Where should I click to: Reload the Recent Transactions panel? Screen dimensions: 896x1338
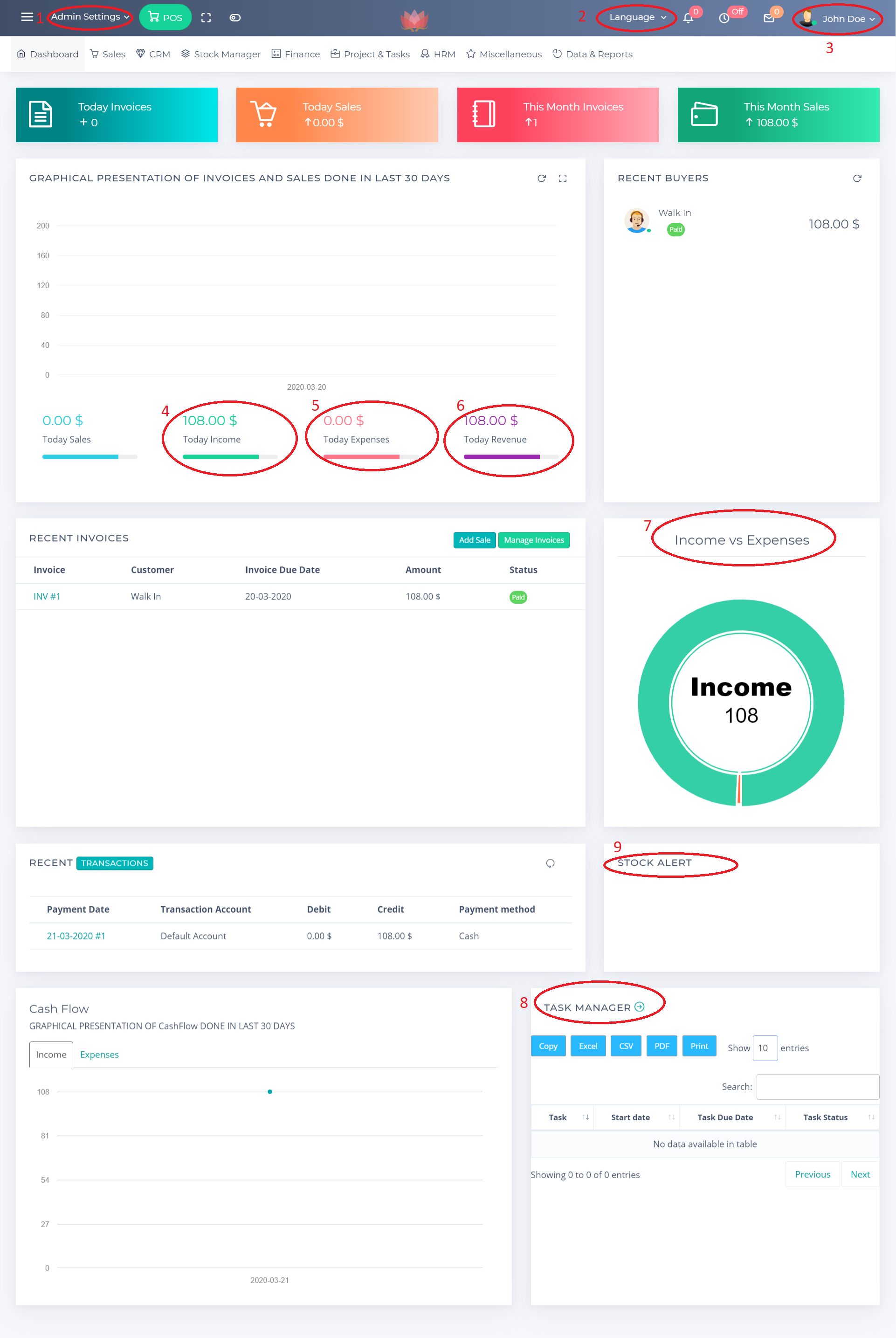[x=550, y=863]
